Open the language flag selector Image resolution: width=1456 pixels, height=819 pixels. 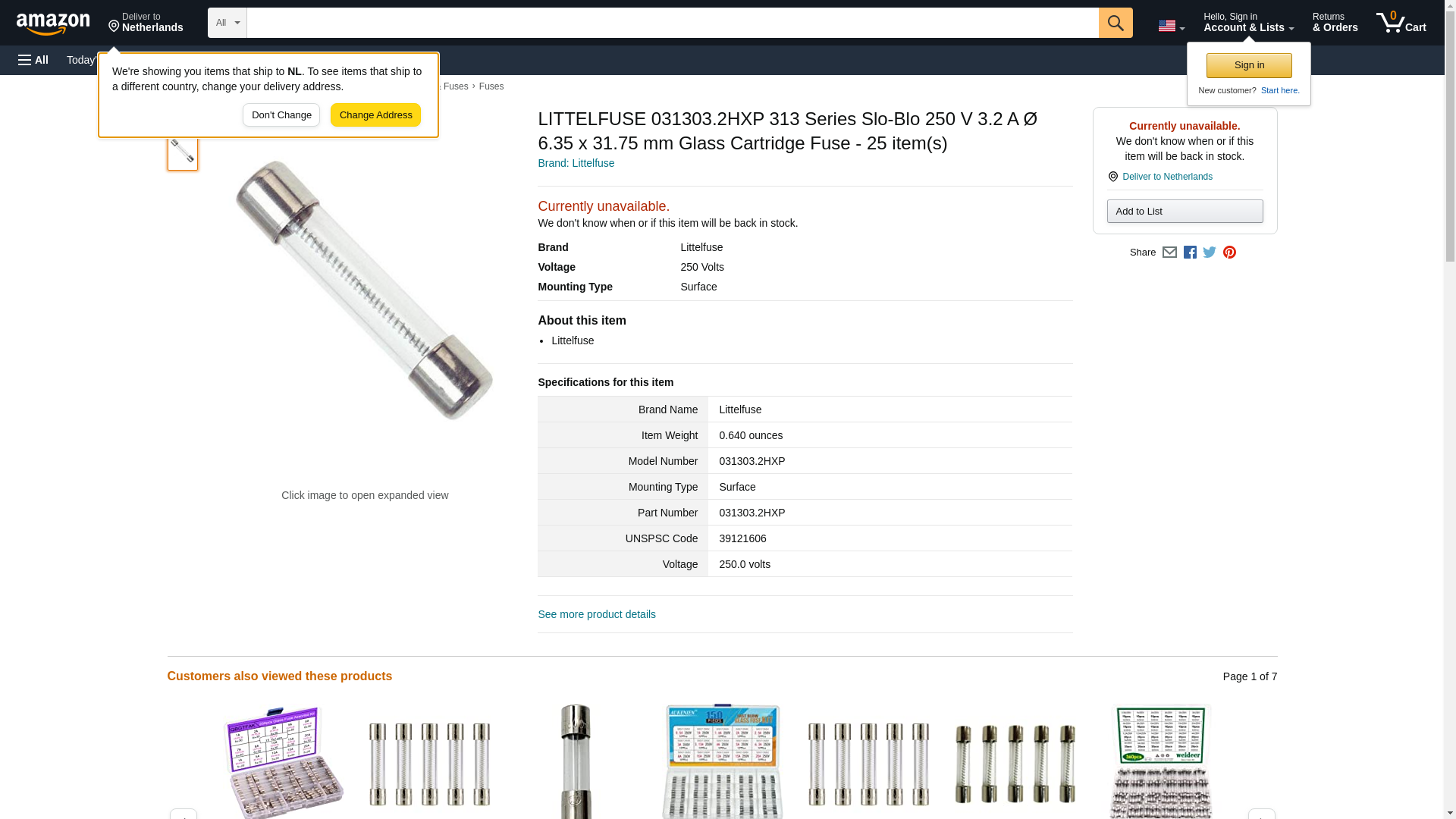click(x=1171, y=26)
